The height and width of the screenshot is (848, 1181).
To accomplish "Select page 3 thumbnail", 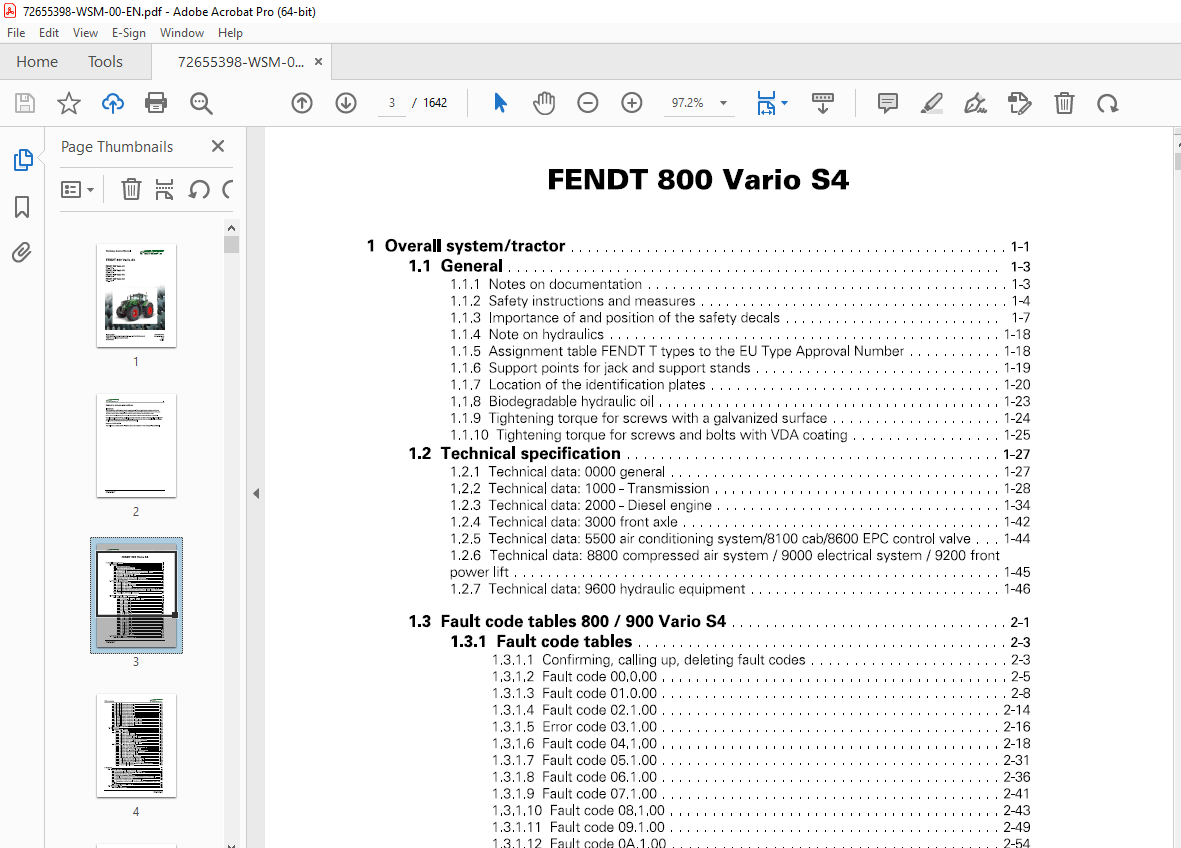I will pos(136,595).
